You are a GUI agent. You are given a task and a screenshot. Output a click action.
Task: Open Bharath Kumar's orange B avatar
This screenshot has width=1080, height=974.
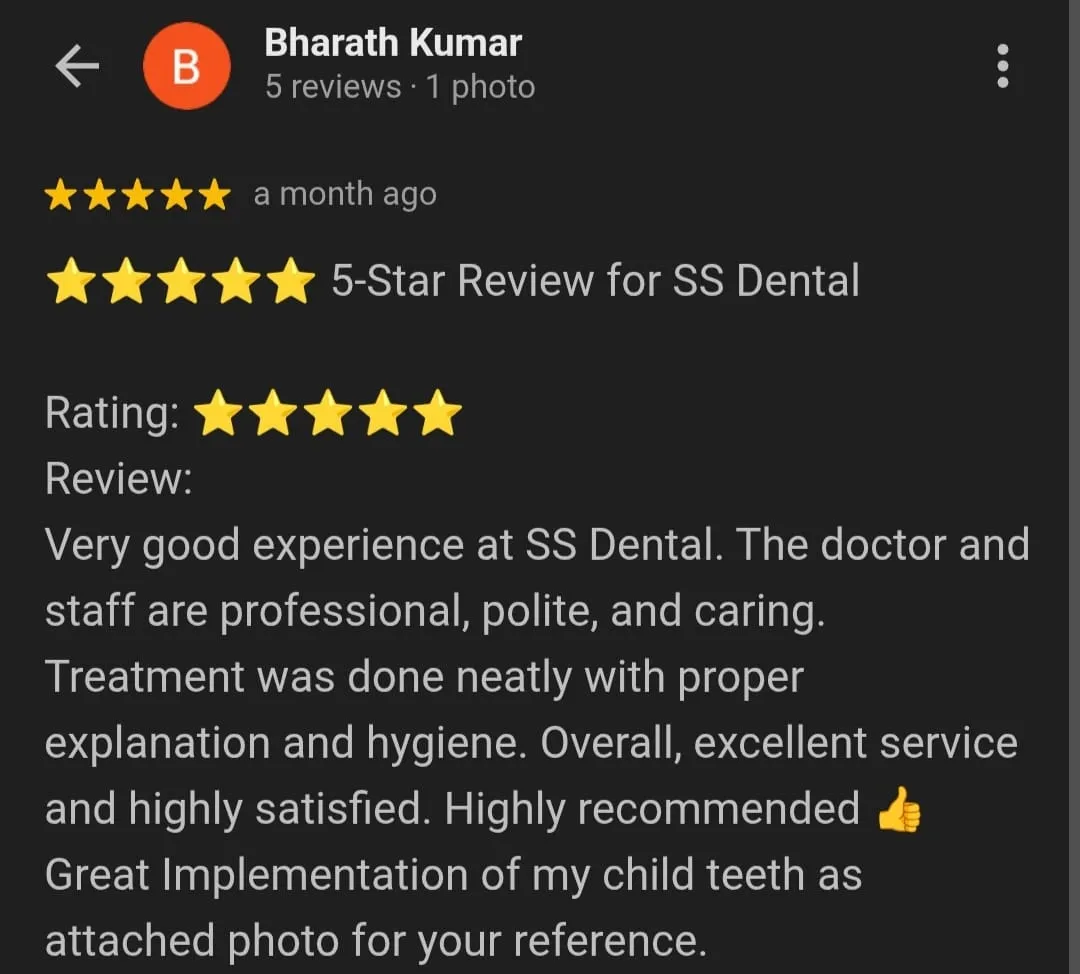[x=187, y=66]
